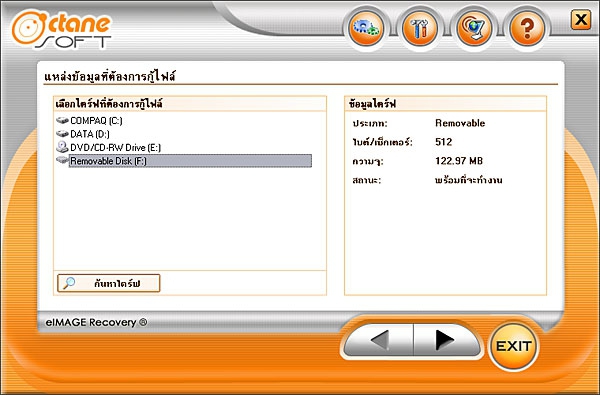
Task: Click the orange EXIT button
Action: point(513,346)
